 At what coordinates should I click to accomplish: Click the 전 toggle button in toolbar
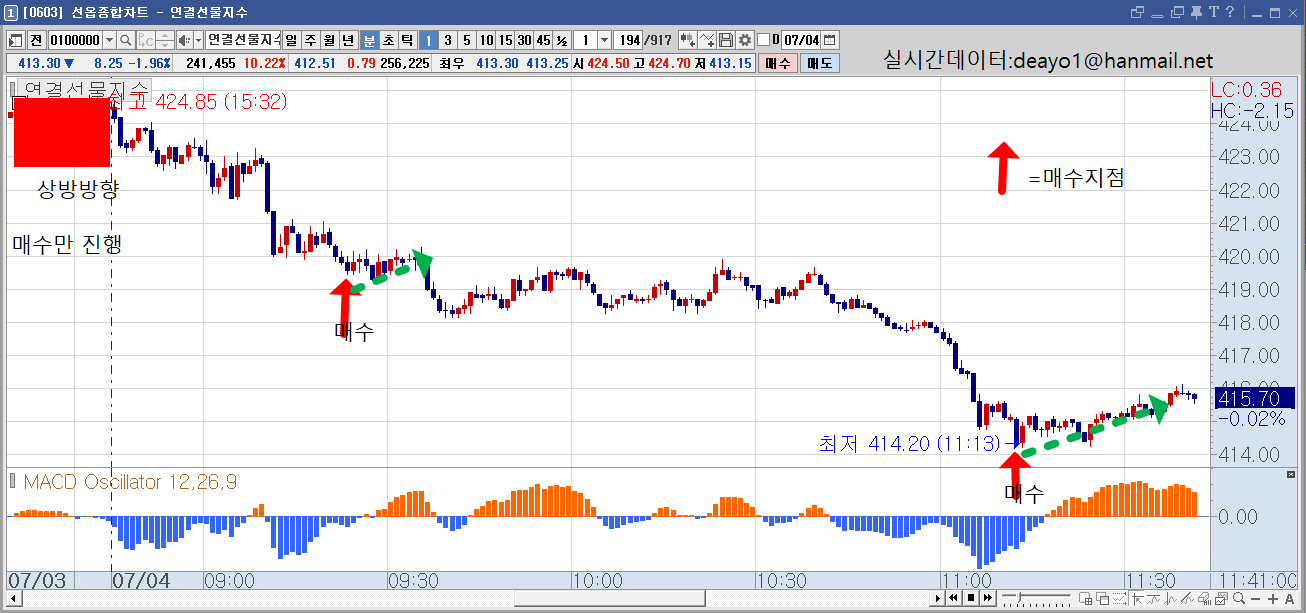coord(36,40)
